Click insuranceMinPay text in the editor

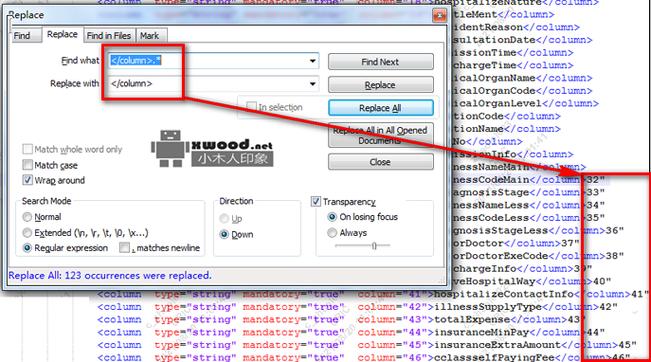[482, 332]
